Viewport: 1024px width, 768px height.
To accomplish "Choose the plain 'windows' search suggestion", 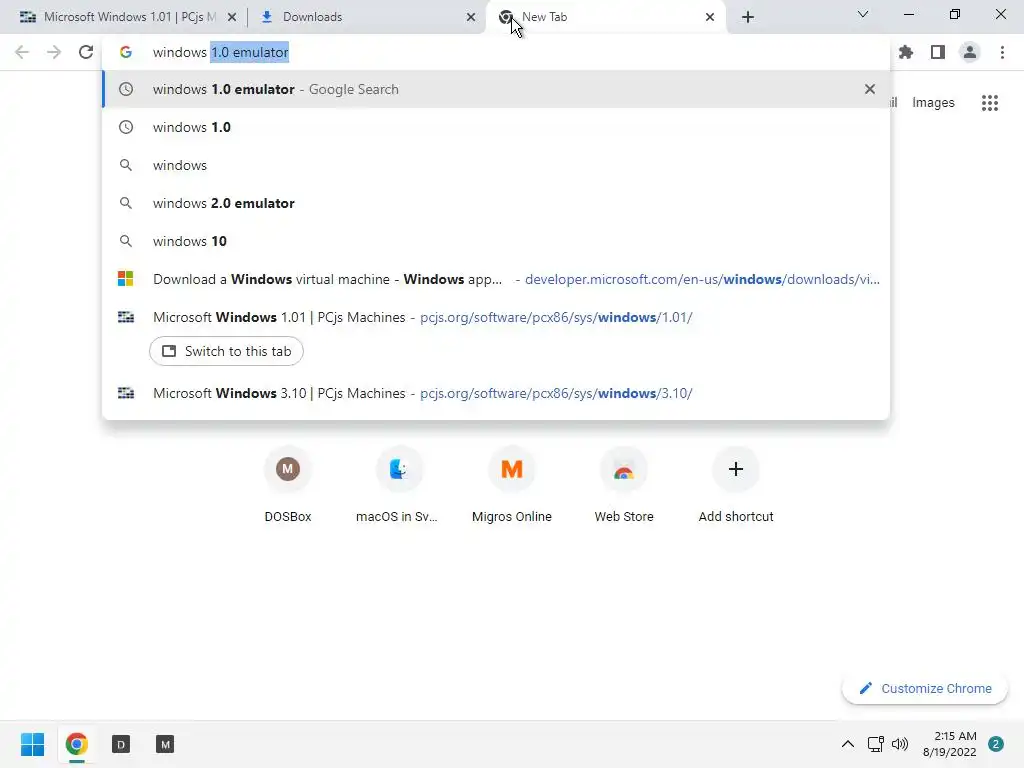I will [x=496, y=165].
